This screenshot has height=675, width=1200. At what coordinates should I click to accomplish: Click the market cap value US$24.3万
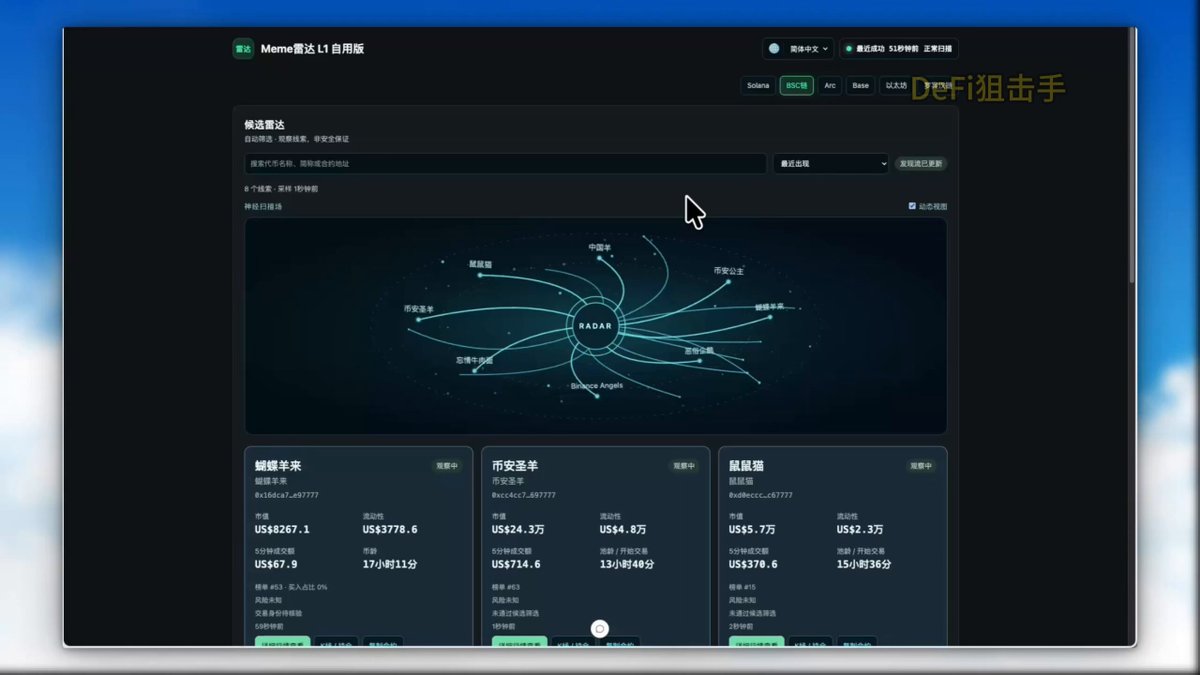click(518, 529)
